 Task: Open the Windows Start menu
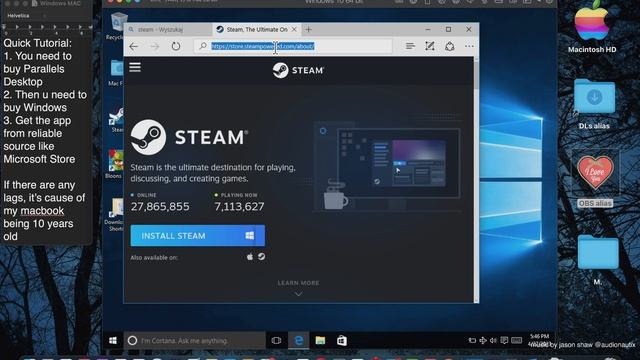113,340
